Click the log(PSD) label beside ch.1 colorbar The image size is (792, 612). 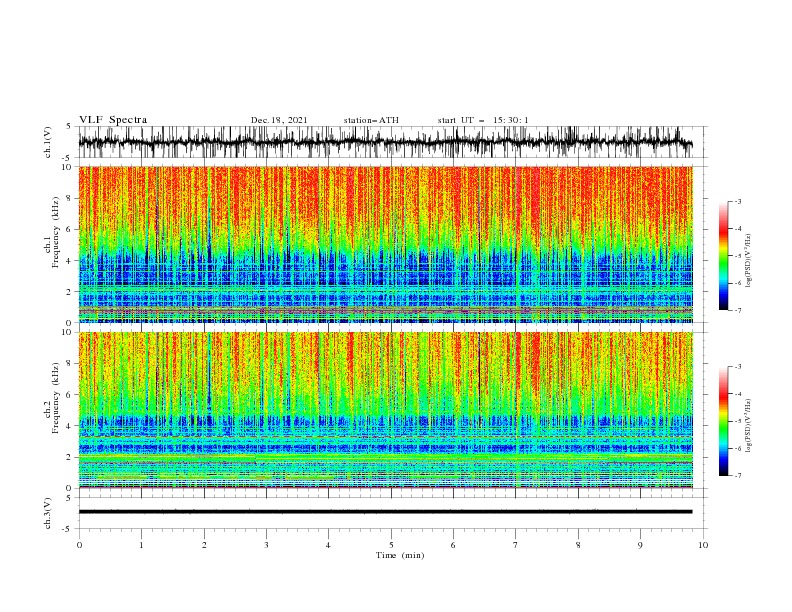748,261
